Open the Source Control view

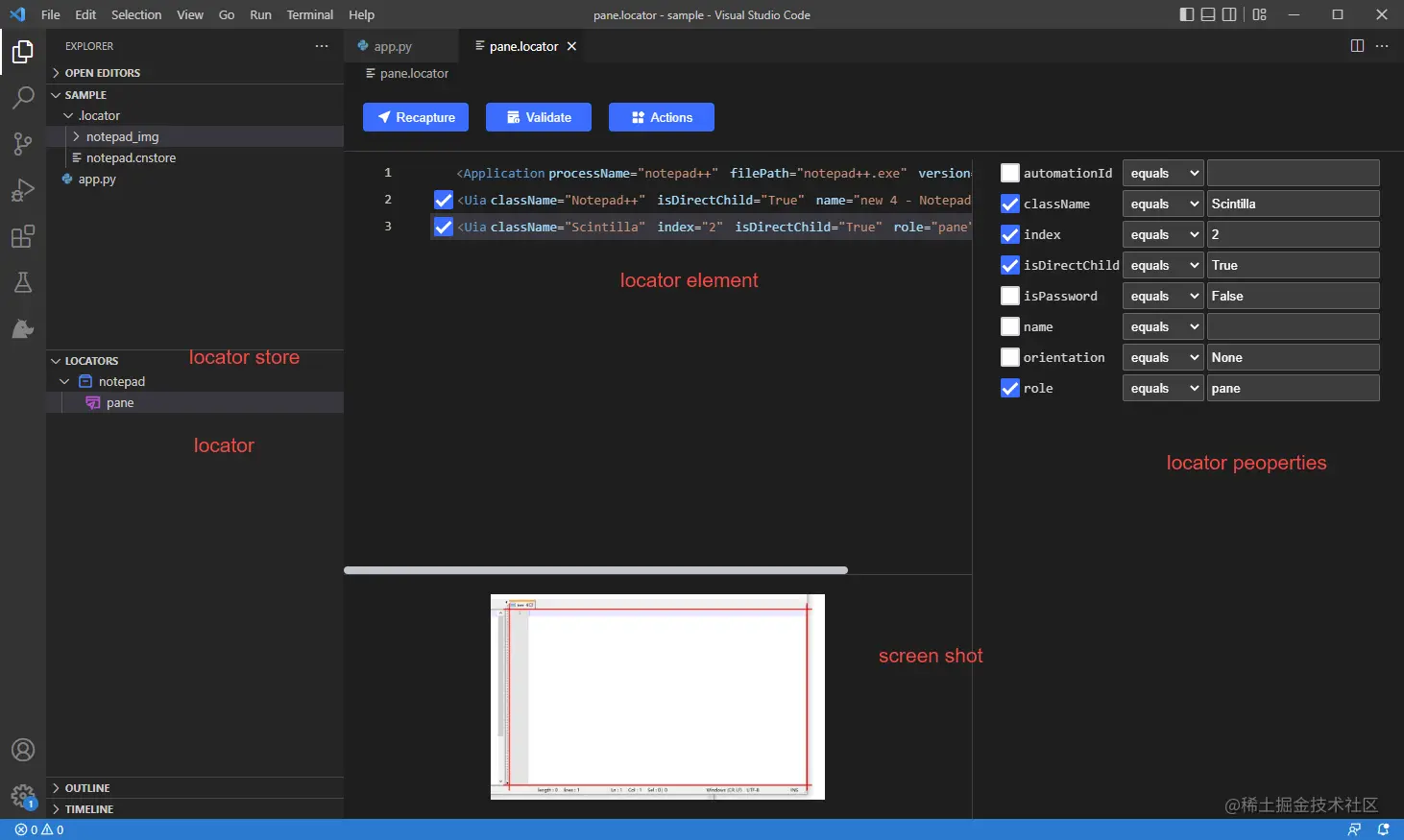tap(23, 144)
